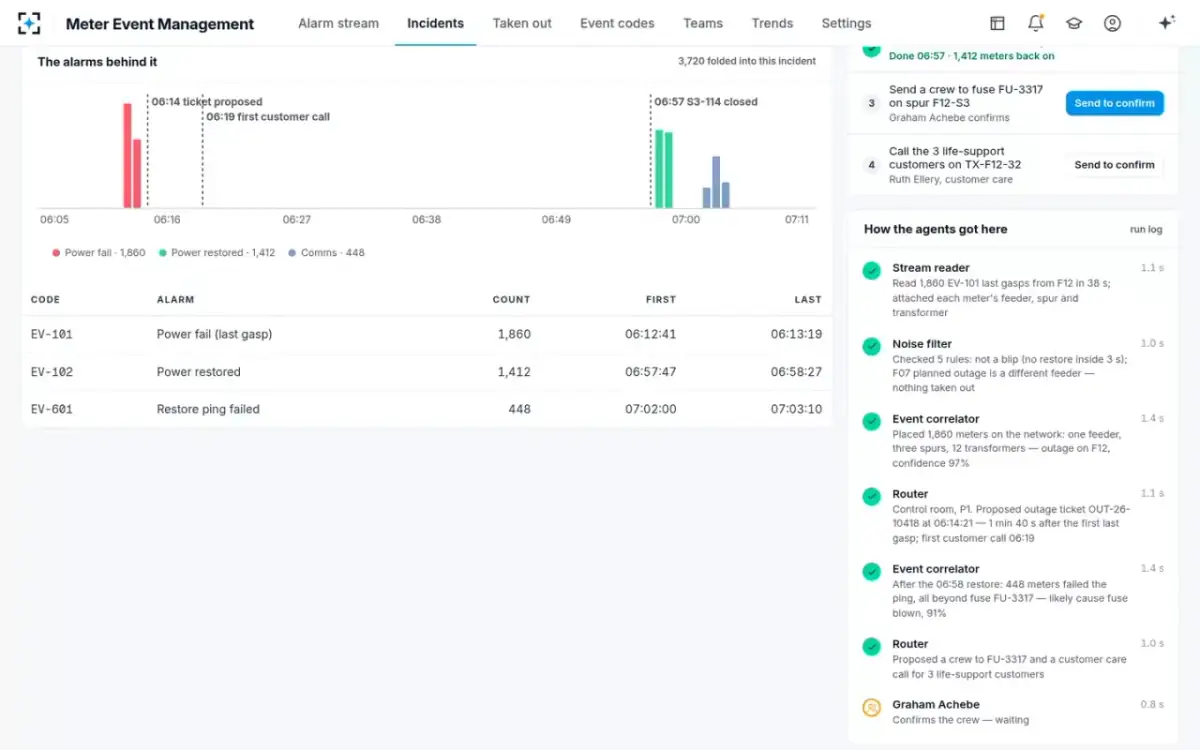Click the 06:57:47 first time cell
Screen dimensions: 1200x750
651,372
